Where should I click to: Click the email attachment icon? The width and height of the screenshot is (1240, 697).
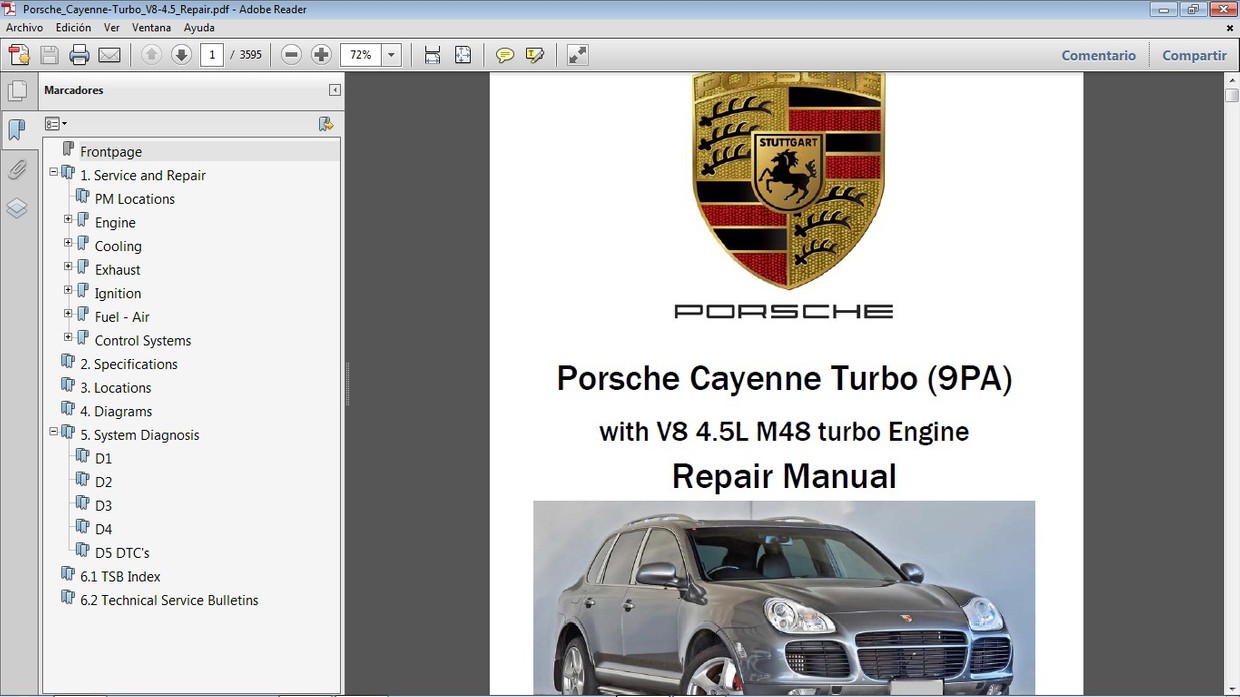(x=108, y=54)
